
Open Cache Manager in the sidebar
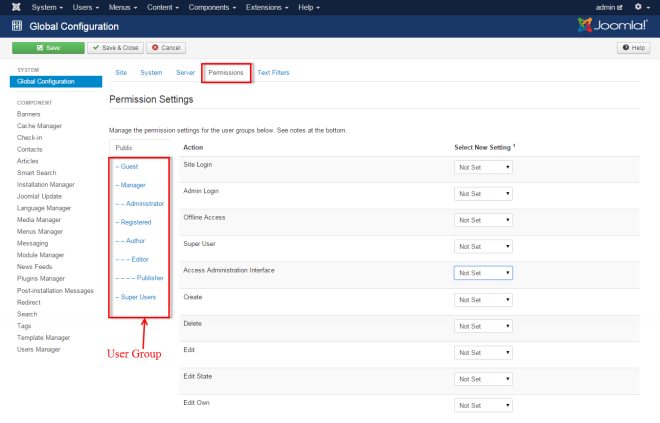point(39,126)
